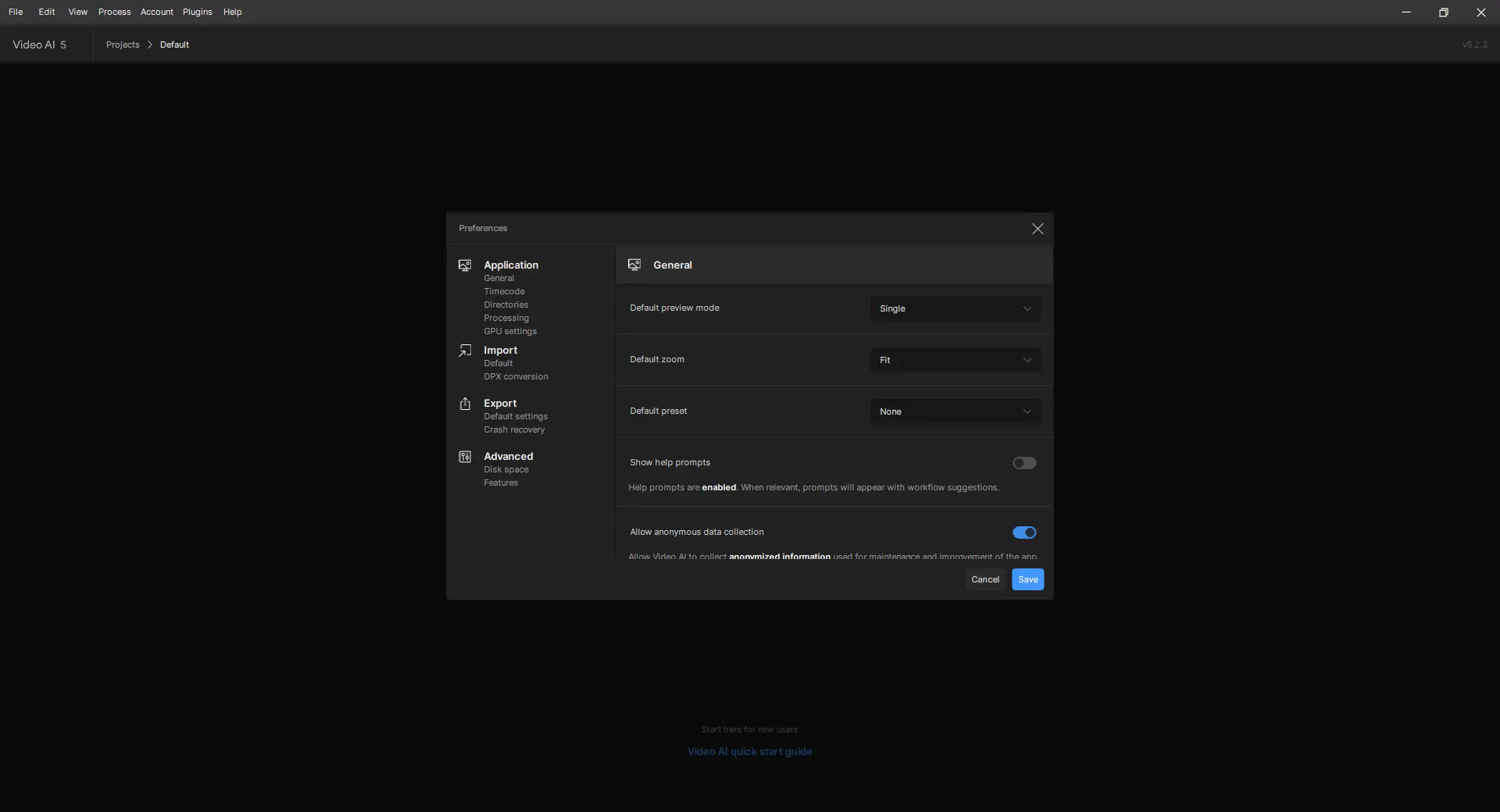
Task: Select General under Application
Action: 498,279
